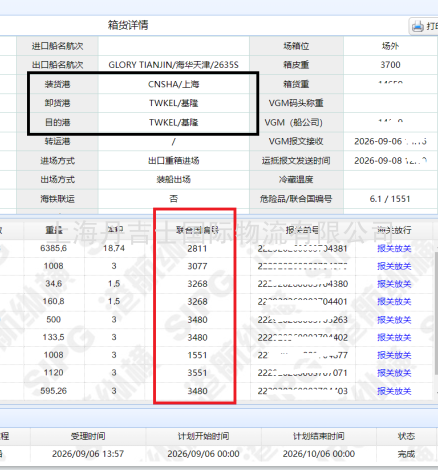This screenshot has height=470, width=438.
Task: Select the tare weight value 3700
Action: click(x=390, y=65)
